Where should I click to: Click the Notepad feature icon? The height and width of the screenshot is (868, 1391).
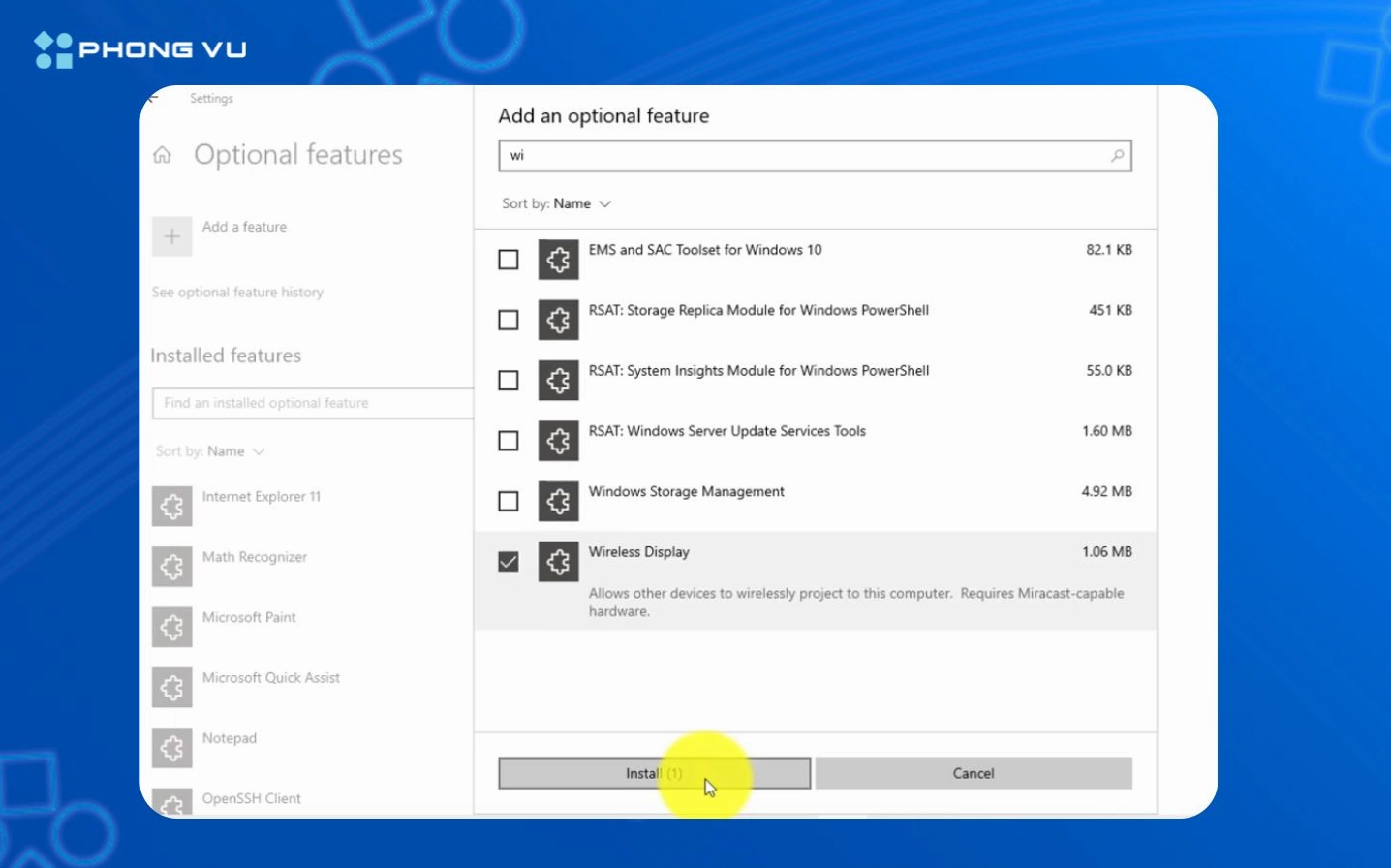(172, 748)
